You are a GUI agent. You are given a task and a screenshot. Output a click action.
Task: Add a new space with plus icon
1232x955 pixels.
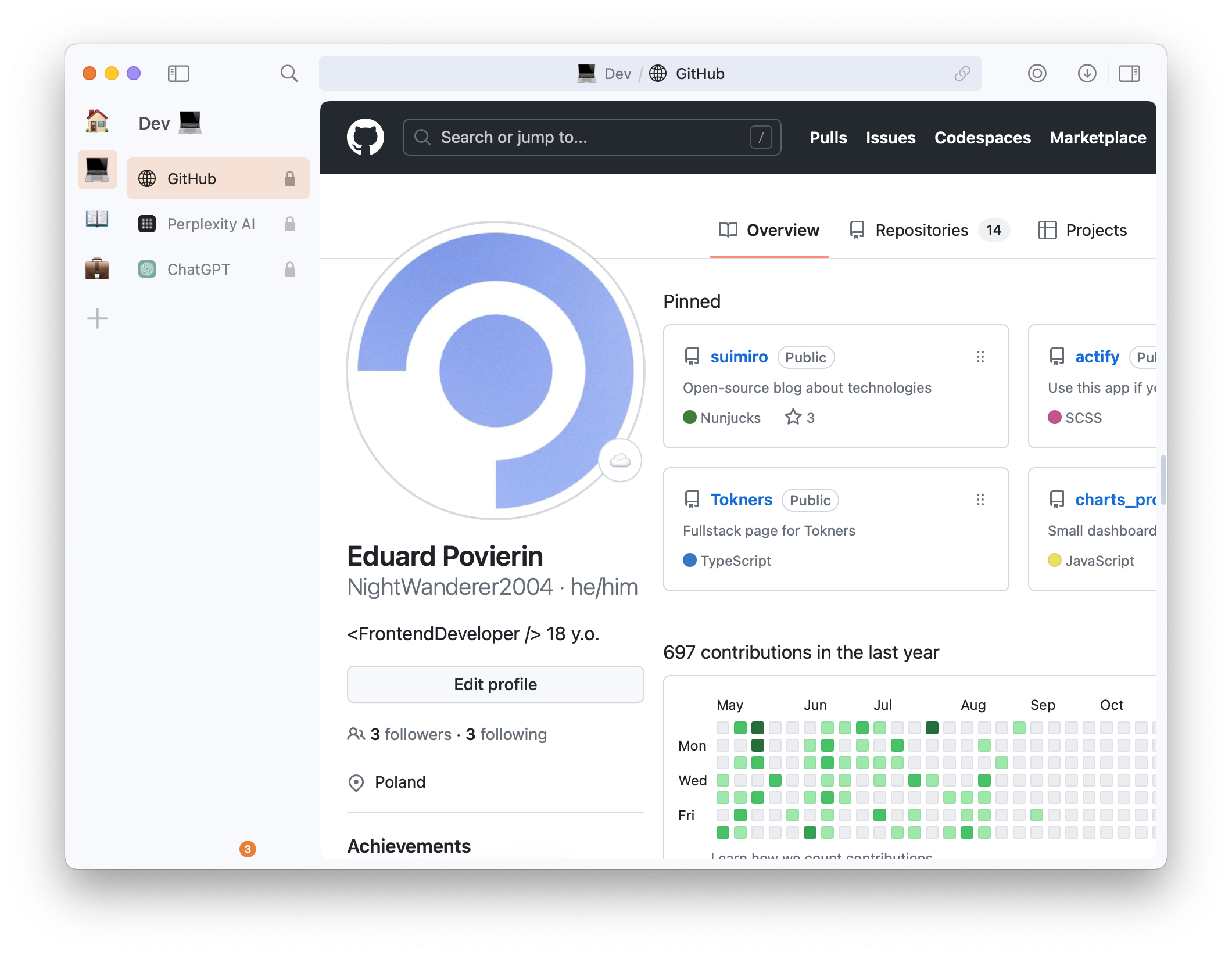click(x=97, y=318)
